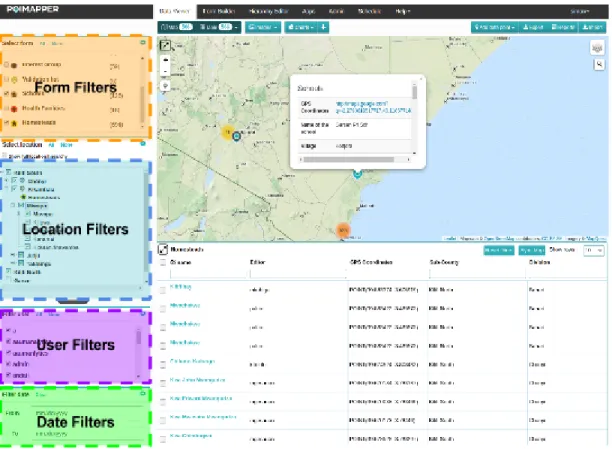Click the blue pin next to yellow cluster
Viewport: 612px width, 449px height.
point(237,136)
